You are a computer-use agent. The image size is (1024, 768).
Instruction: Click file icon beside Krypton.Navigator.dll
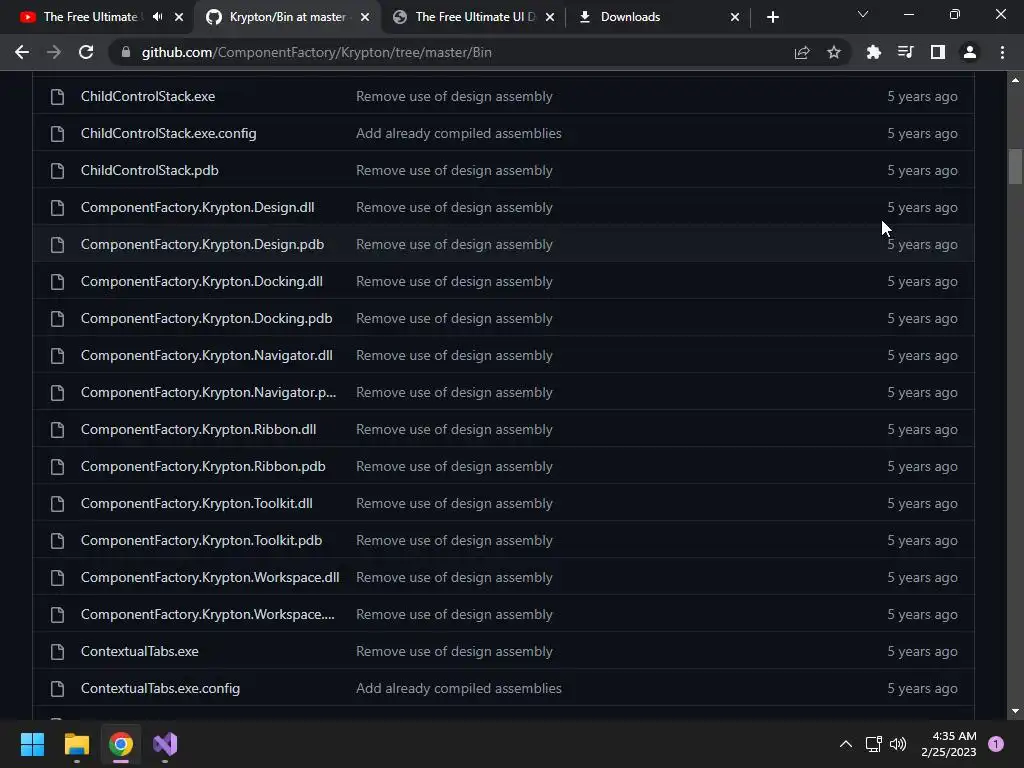(x=57, y=355)
